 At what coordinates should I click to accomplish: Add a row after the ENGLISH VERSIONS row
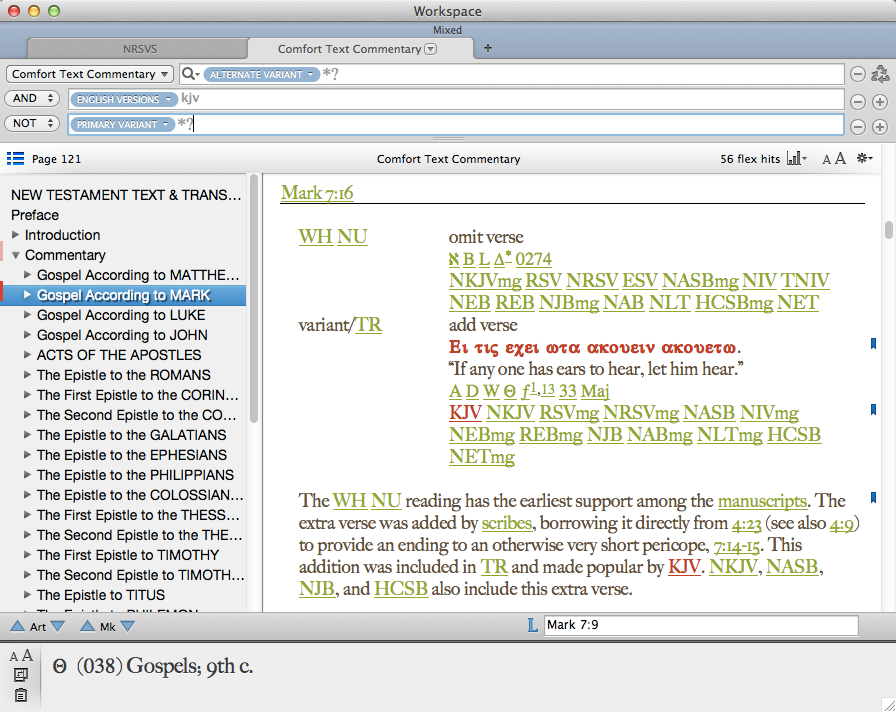pos(880,102)
